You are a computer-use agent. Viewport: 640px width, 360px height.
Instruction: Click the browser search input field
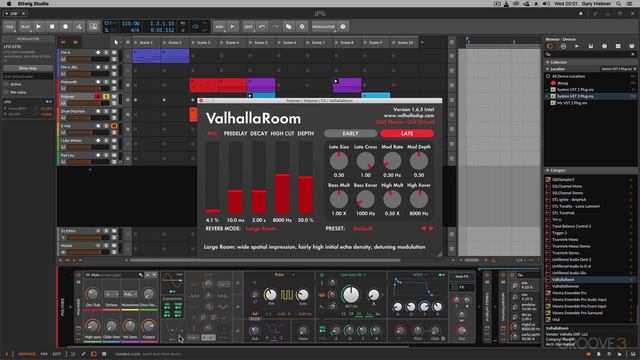[590, 54]
